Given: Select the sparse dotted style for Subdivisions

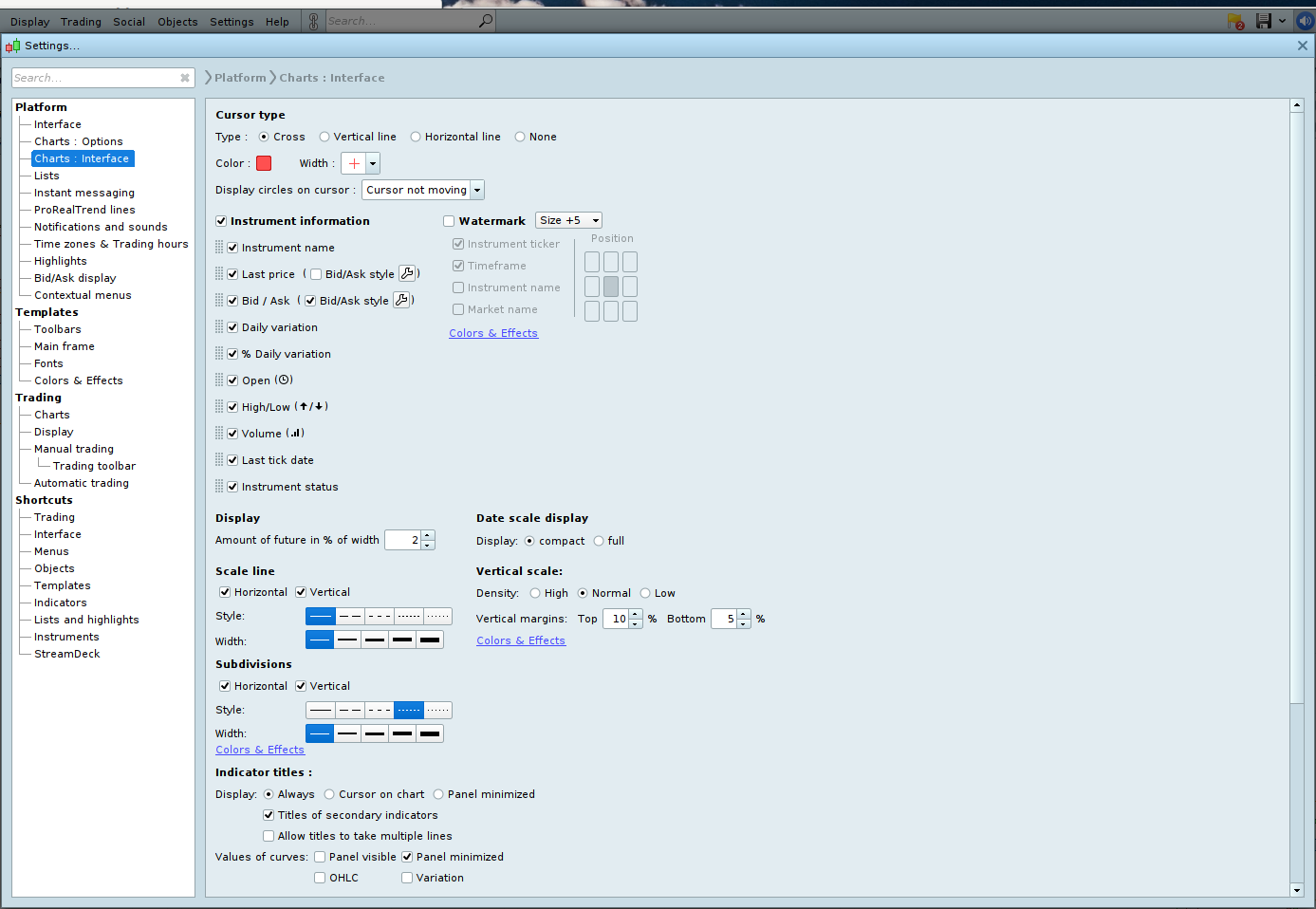Looking at the screenshot, I should pyautogui.click(x=438, y=710).
